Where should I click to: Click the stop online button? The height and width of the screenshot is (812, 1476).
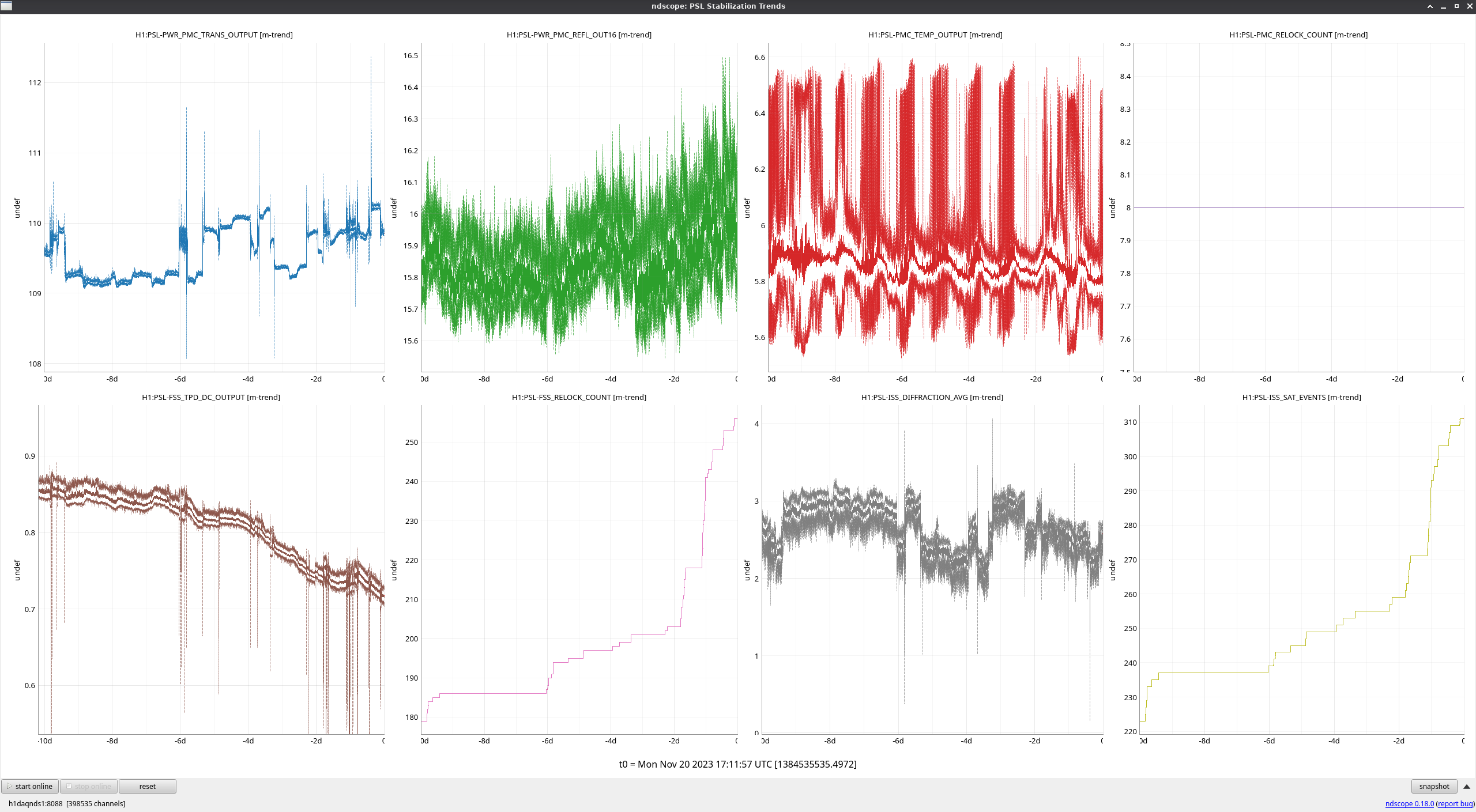click(x=89, y=786)
